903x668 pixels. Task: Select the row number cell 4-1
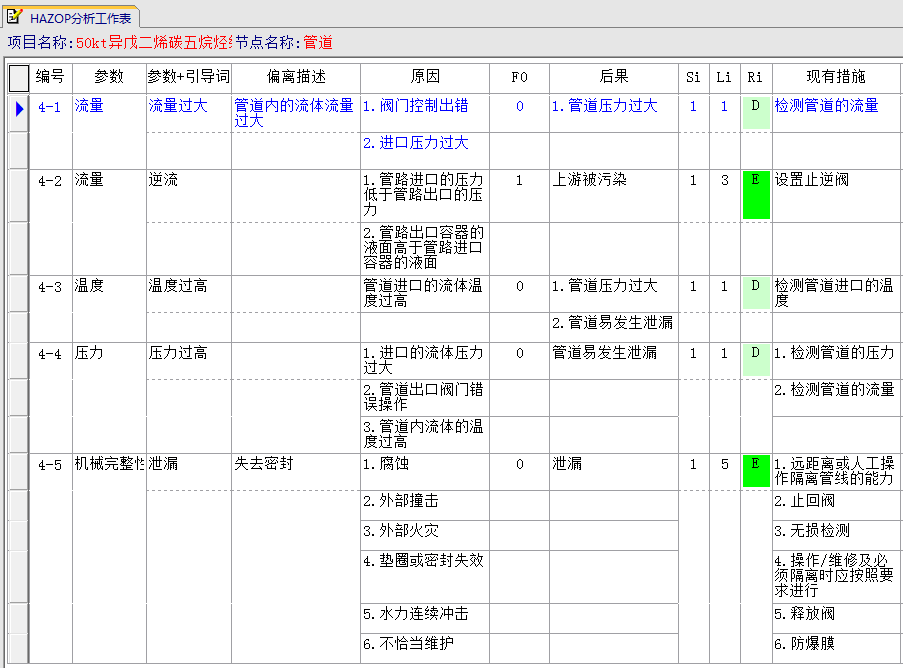50,107
